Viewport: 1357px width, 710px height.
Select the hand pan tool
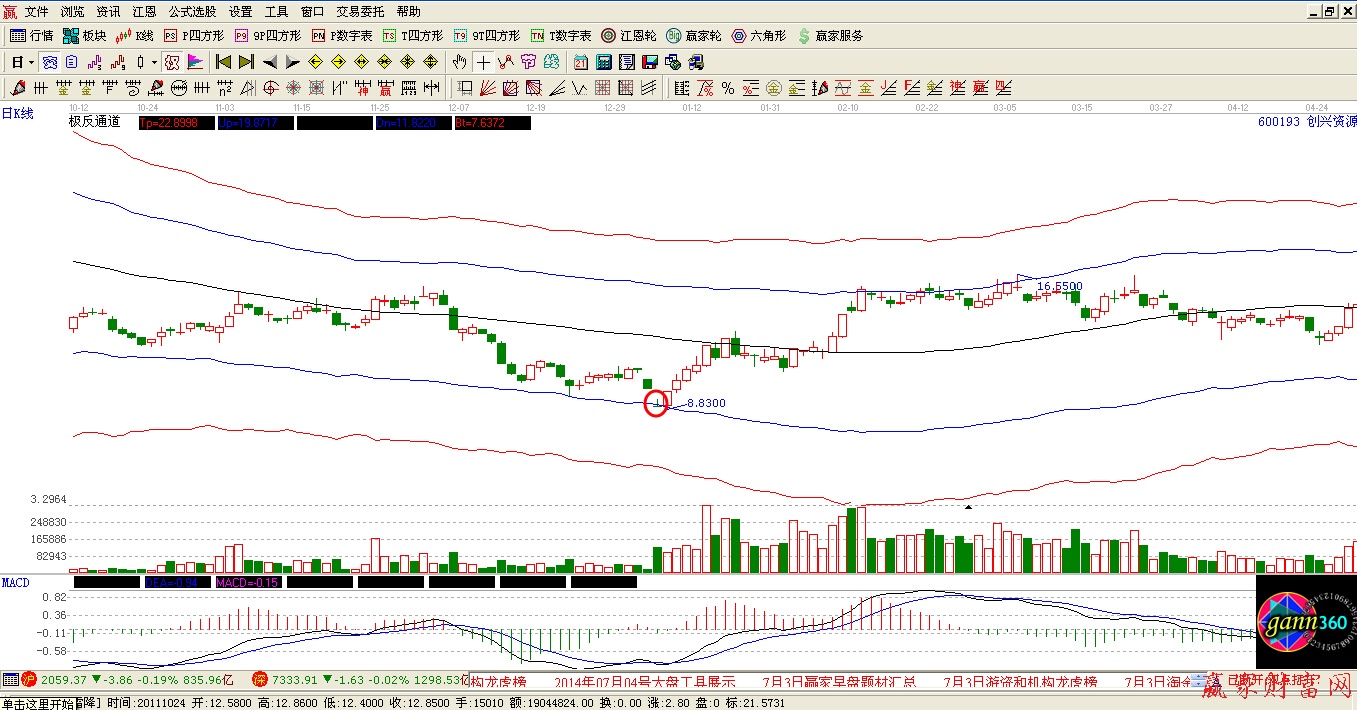(x=459, y=62)
